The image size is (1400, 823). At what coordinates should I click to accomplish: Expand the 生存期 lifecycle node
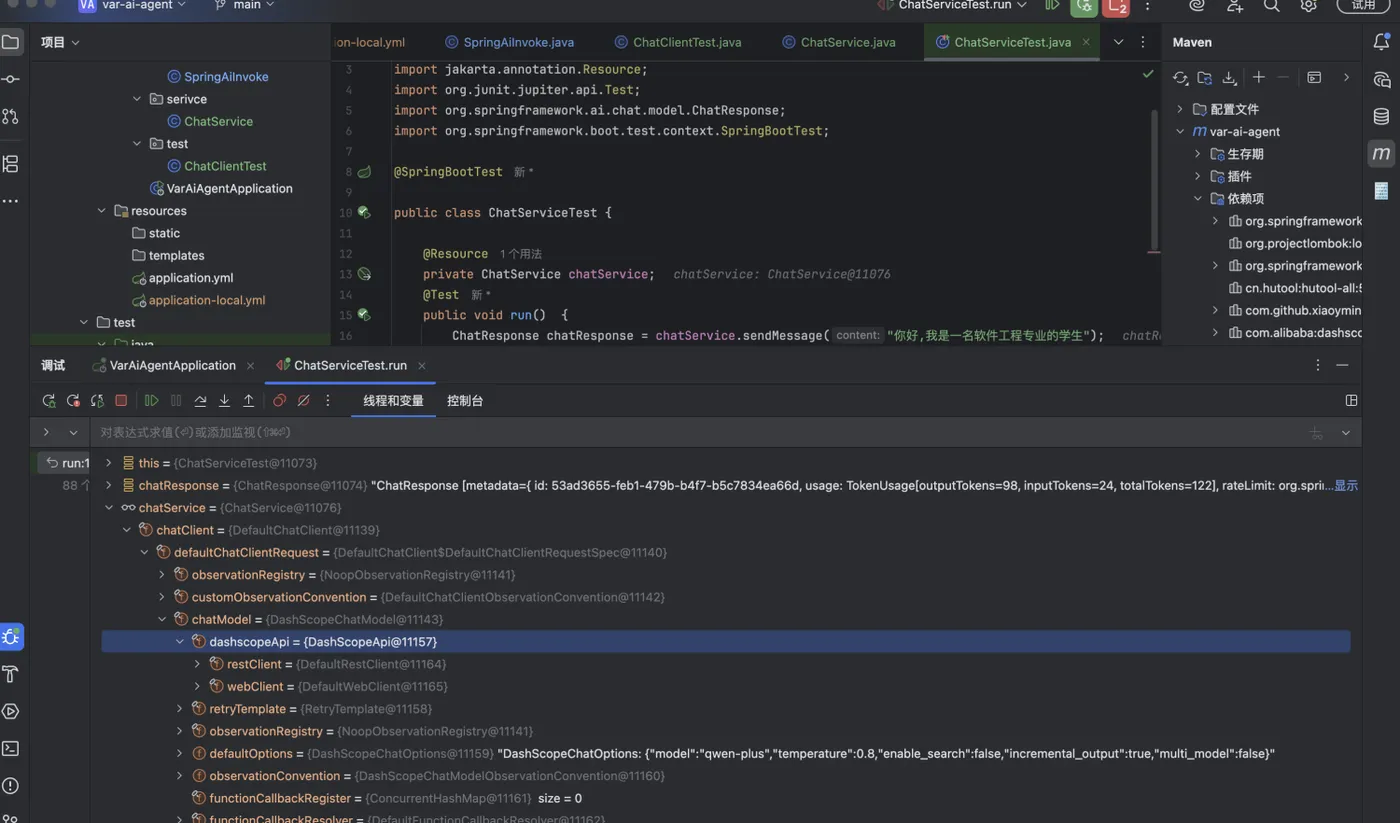coord(1198,154)
